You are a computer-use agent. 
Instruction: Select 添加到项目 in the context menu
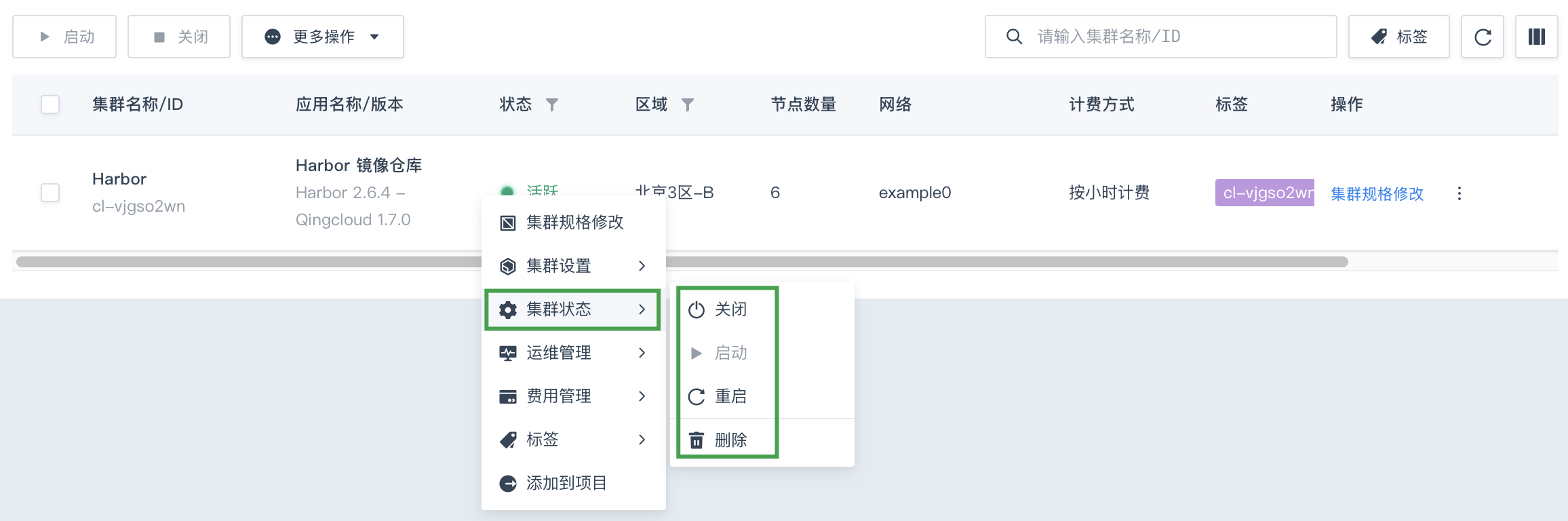pos(574,483)
